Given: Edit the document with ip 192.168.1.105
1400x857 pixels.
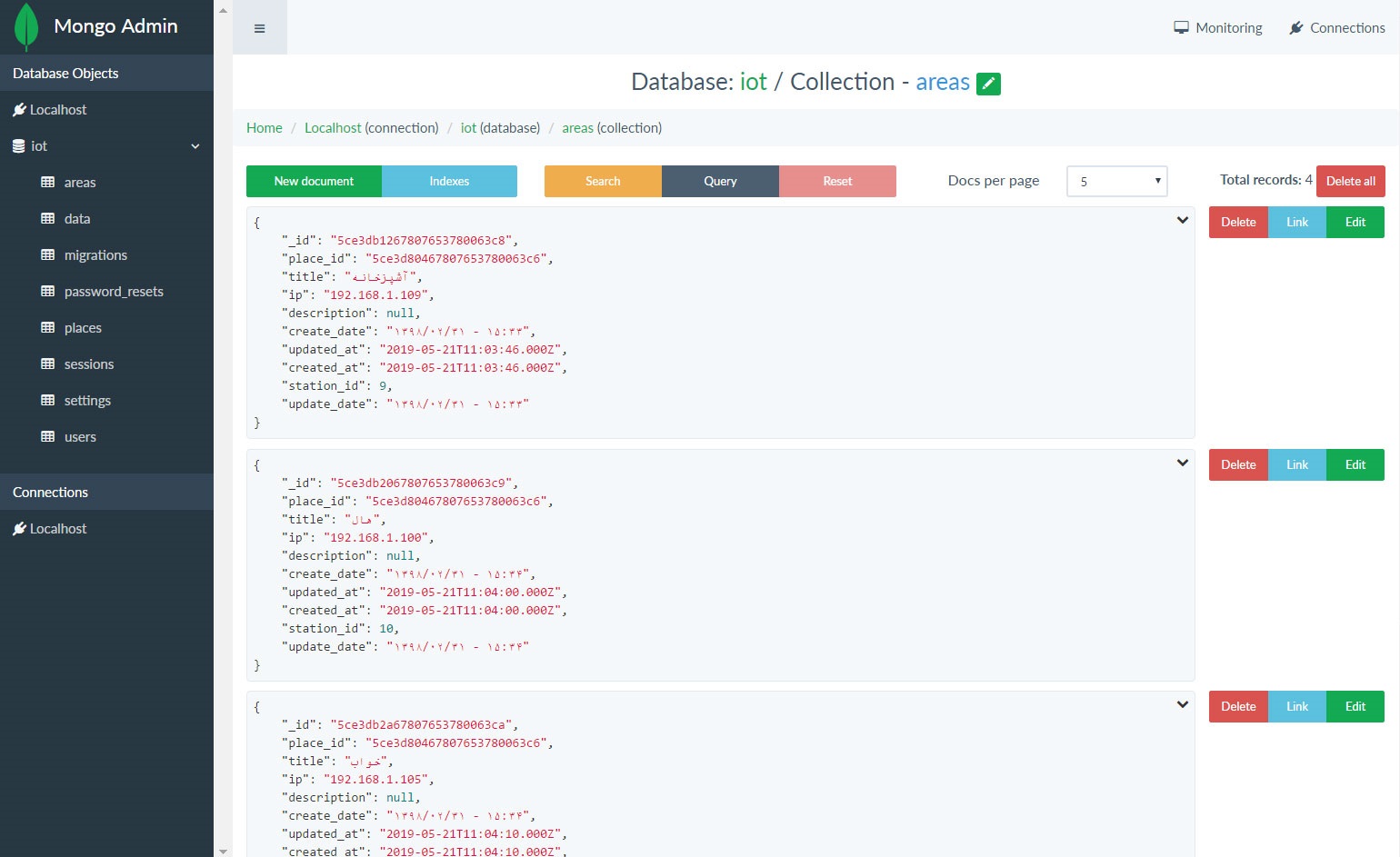Looking at the screenshot, I should pos(1355,706).
